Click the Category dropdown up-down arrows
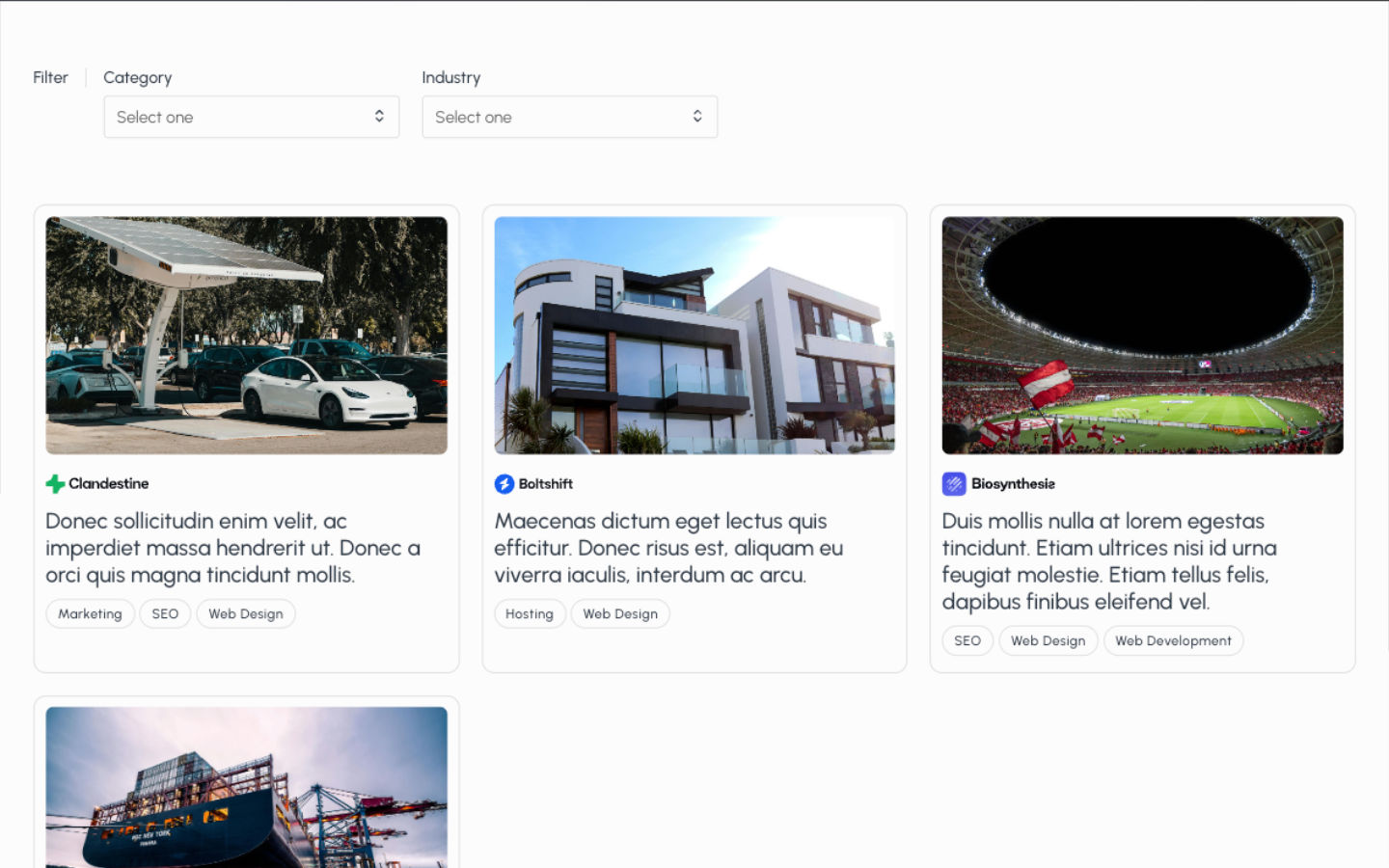This screenshot has height=868, width=1389. pos(379,117)
